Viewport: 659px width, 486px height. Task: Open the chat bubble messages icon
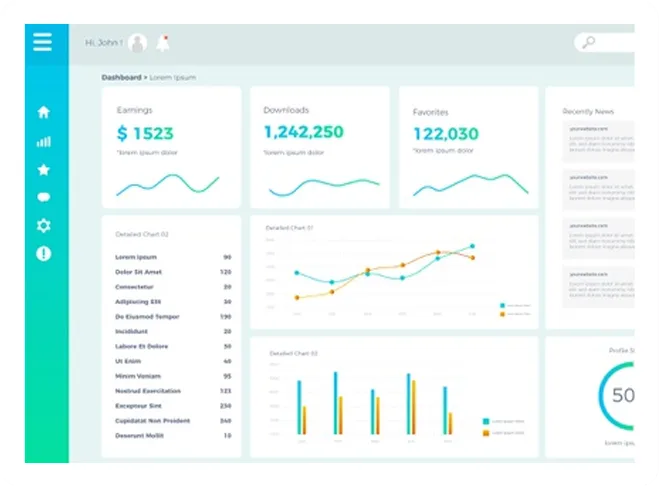pyautogui.click(x=44, y=197)
